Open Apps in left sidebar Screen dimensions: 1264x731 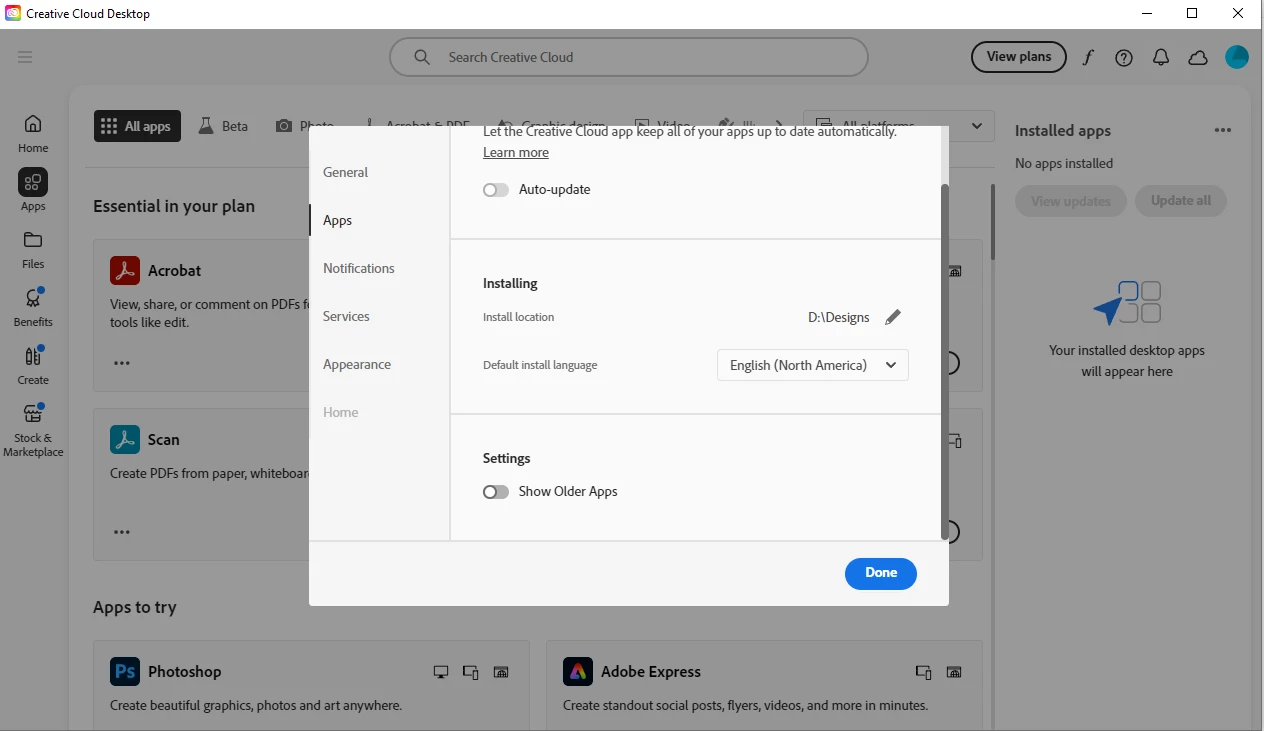click(x=33, y=190)
